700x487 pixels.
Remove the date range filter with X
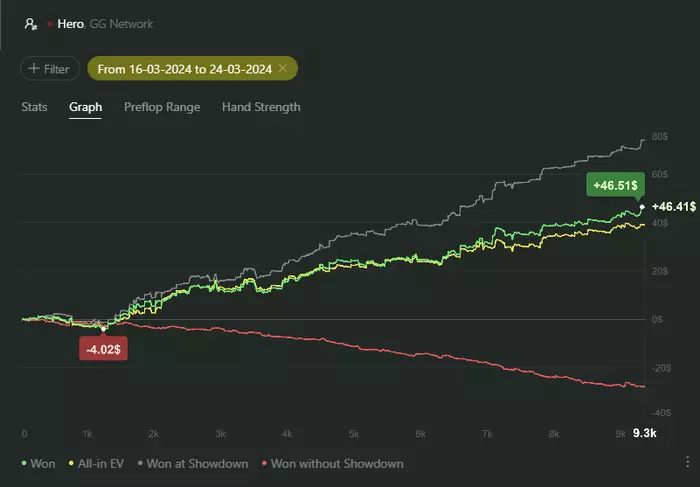coord(283,68)
